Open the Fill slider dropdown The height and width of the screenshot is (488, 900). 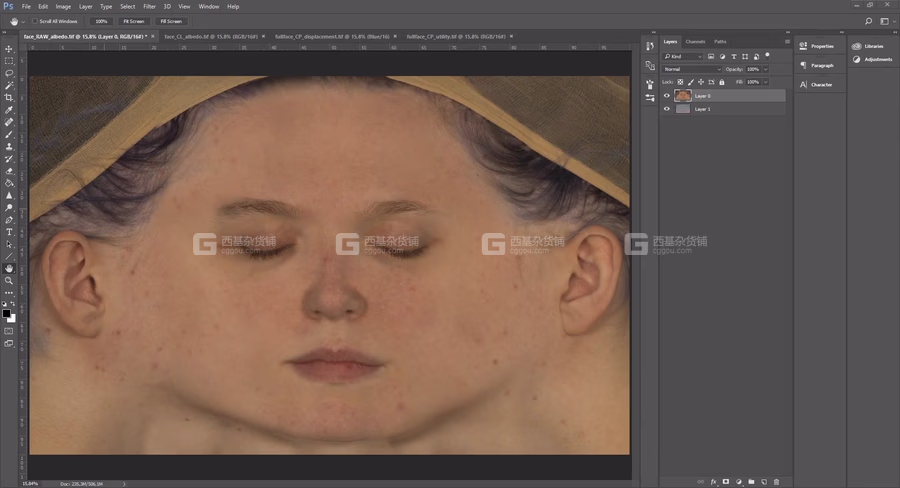765,82
